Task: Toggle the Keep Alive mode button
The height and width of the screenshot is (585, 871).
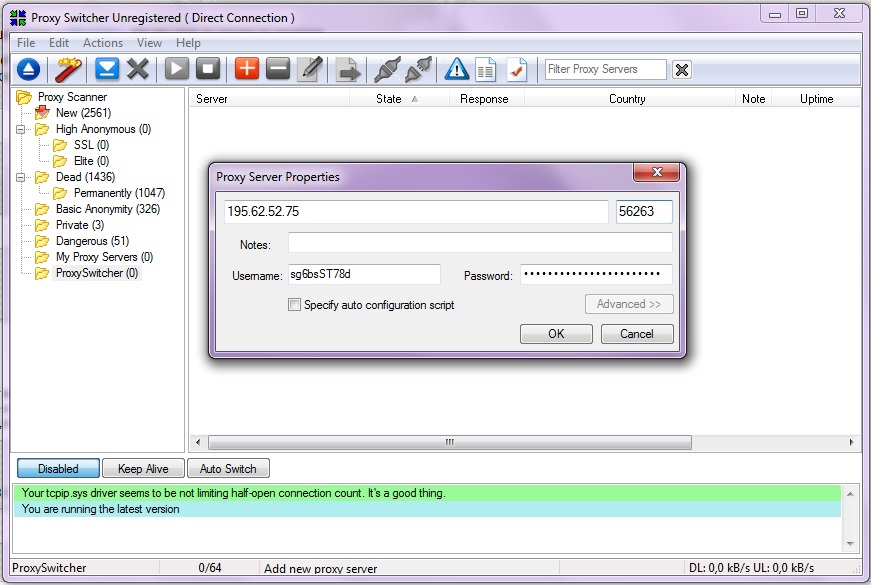Action: click(x=143, y=468)
